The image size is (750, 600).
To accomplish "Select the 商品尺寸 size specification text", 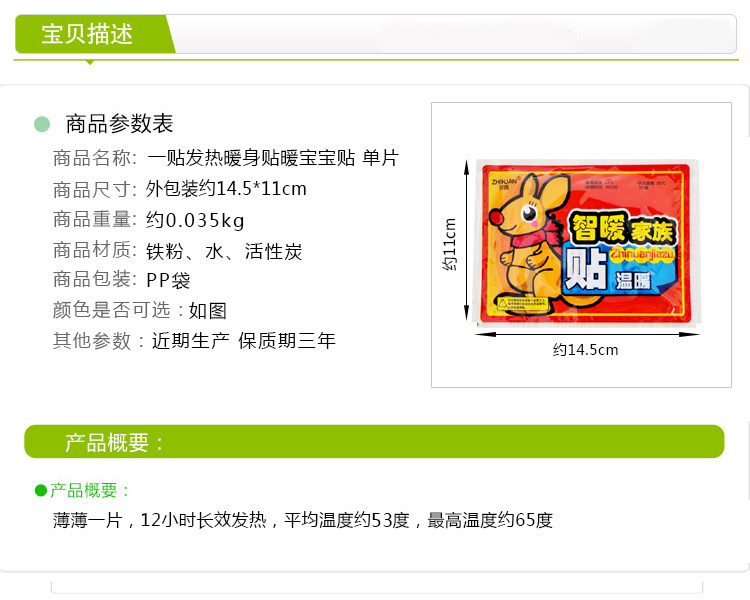I will (179, 189).
